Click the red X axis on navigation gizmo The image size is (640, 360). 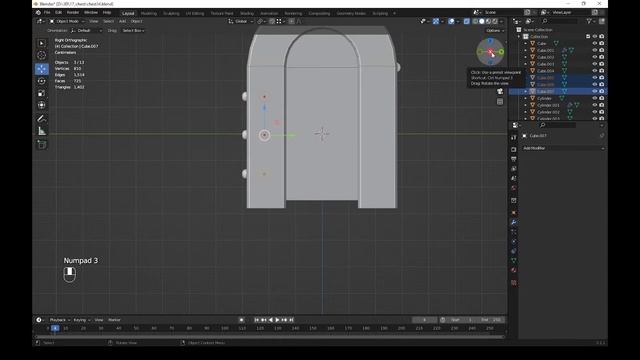(491, 52)
